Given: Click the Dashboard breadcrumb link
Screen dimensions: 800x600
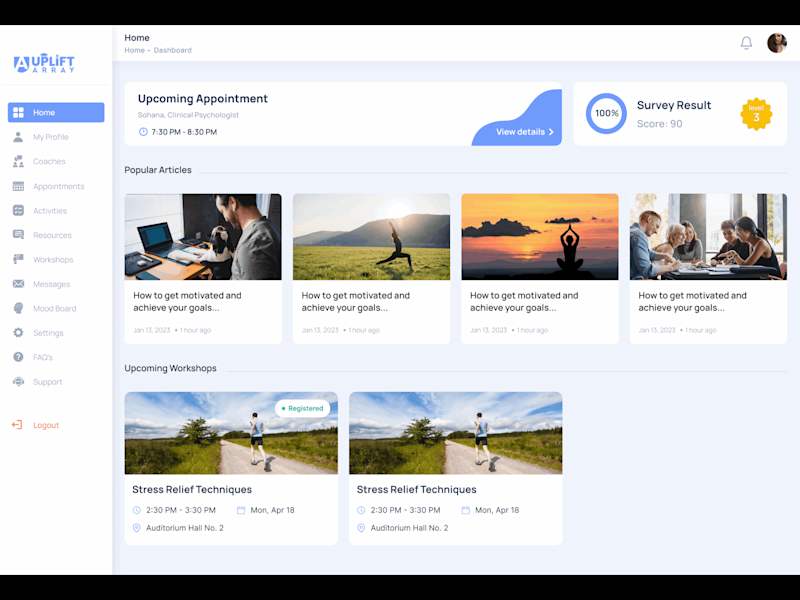Looking at the screenshot, I should 172,50.
